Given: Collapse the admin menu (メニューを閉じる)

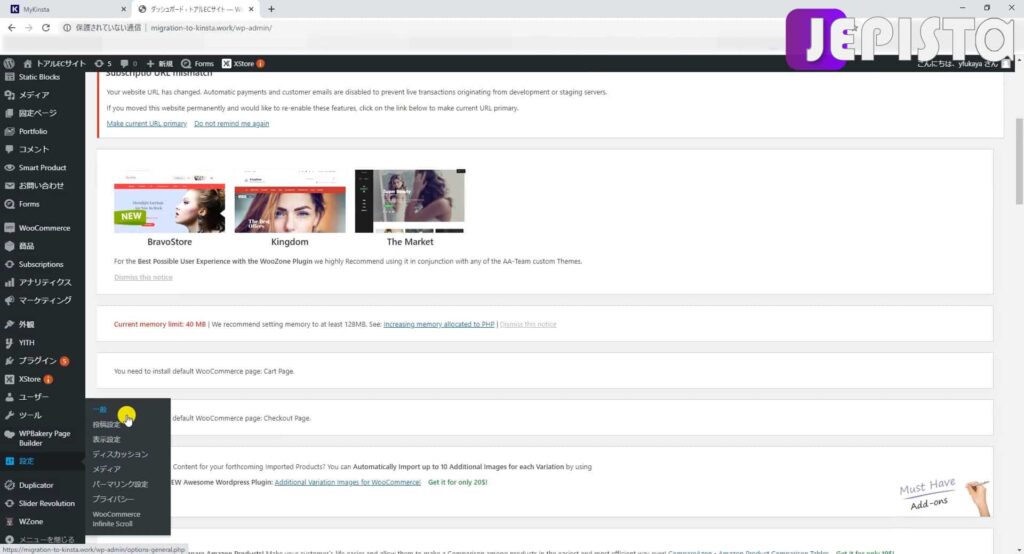Looking at the screenshot, I should tap(40, 540).
